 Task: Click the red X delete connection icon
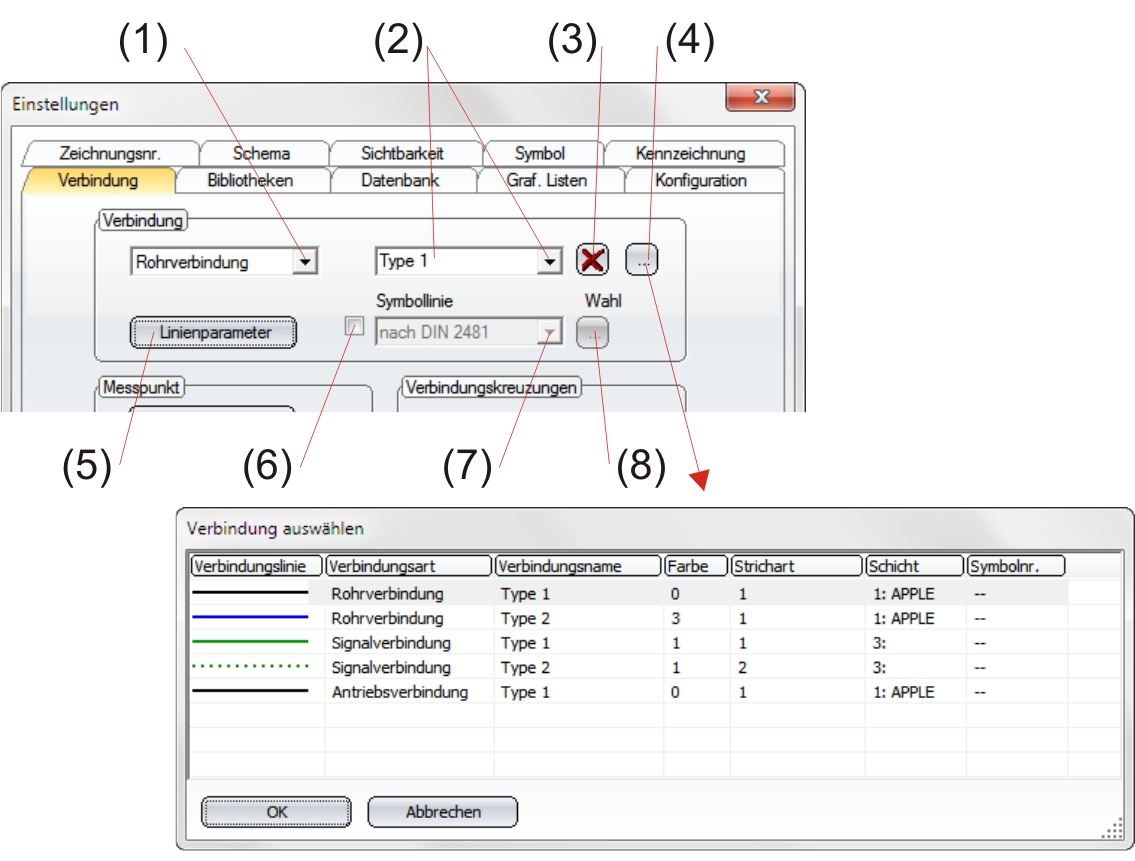(594, 261)
